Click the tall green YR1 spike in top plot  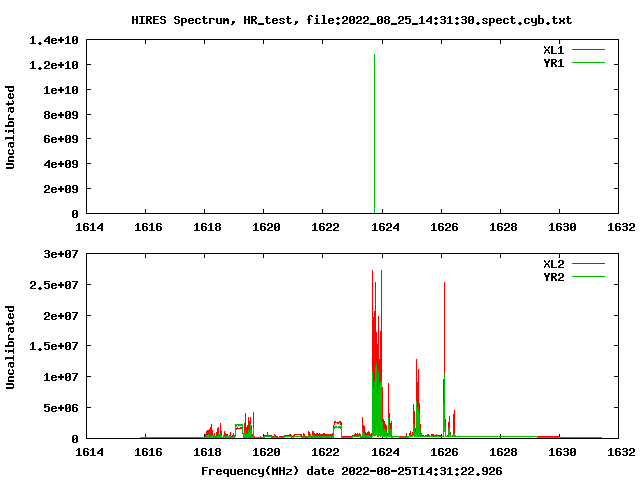pos(374,133)
